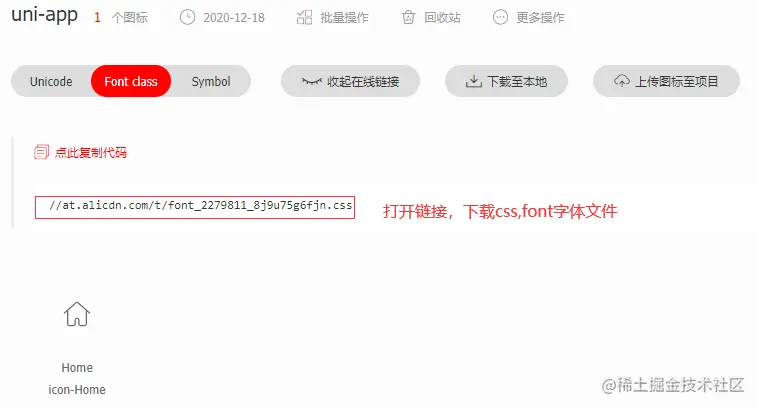Click the copy code document icon

41,152
